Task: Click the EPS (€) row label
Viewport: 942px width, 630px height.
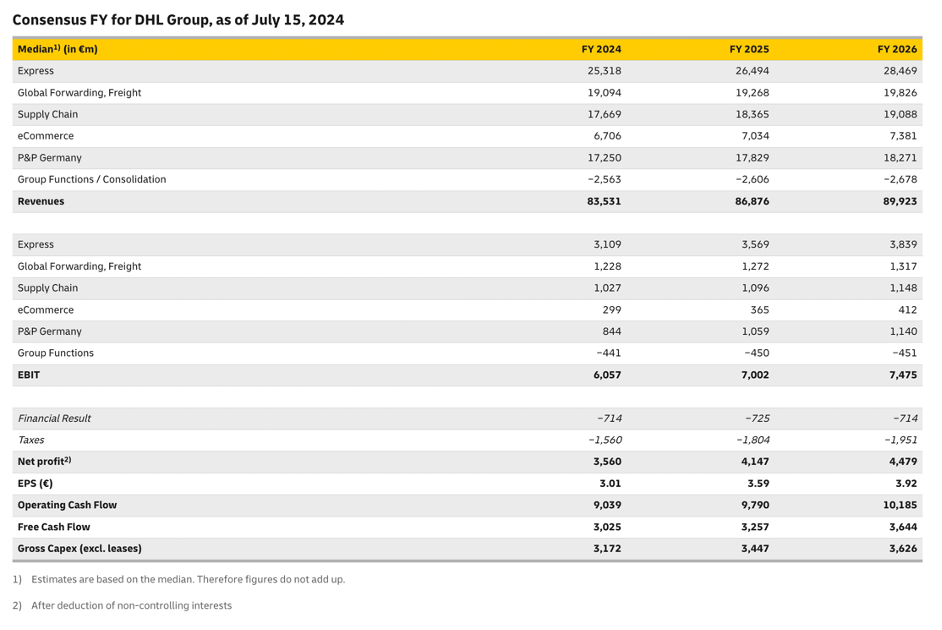Action: coord(36,483)
